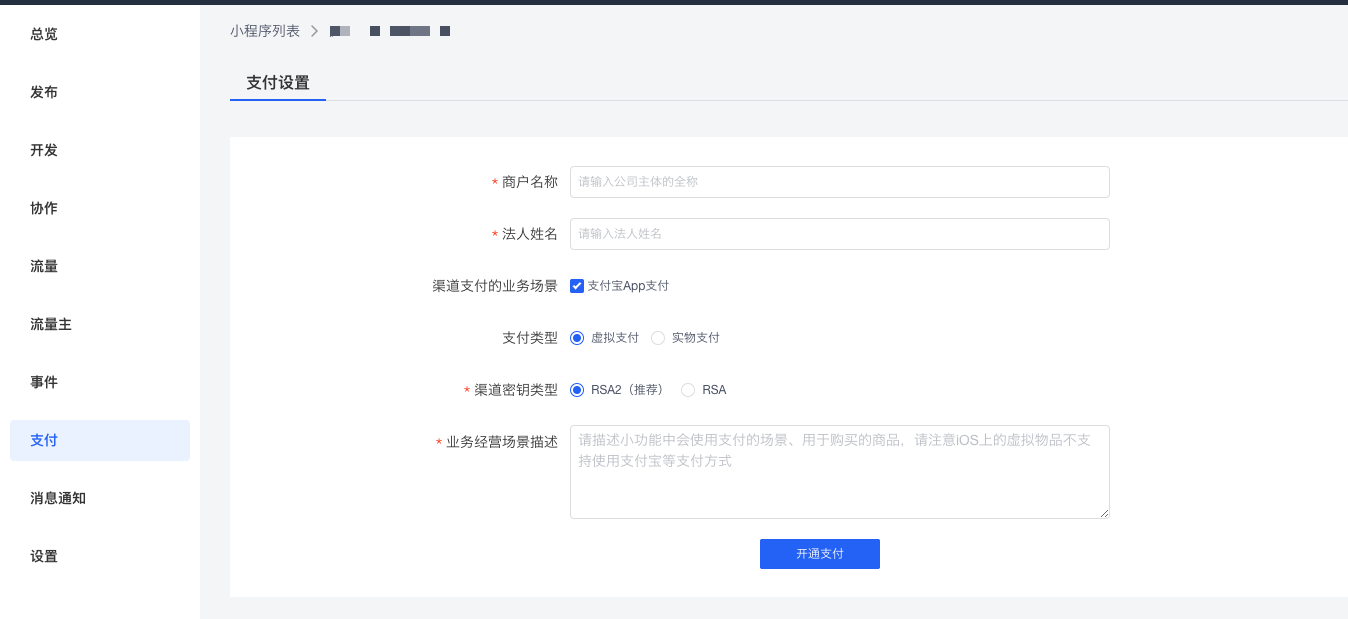Open the 发布 publishing section

click(45, 91)
